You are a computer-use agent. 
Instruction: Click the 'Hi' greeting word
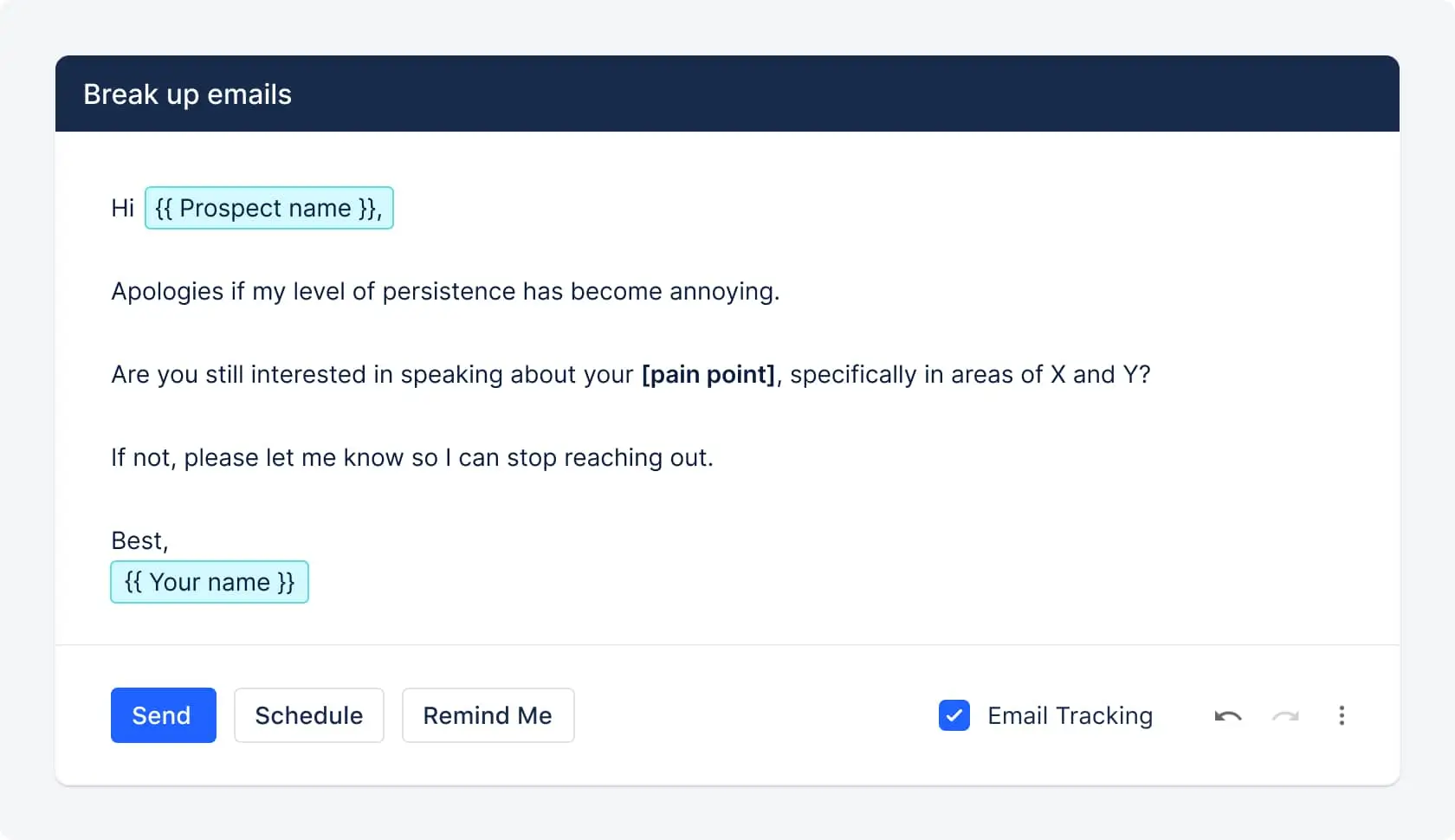(122, 208)
